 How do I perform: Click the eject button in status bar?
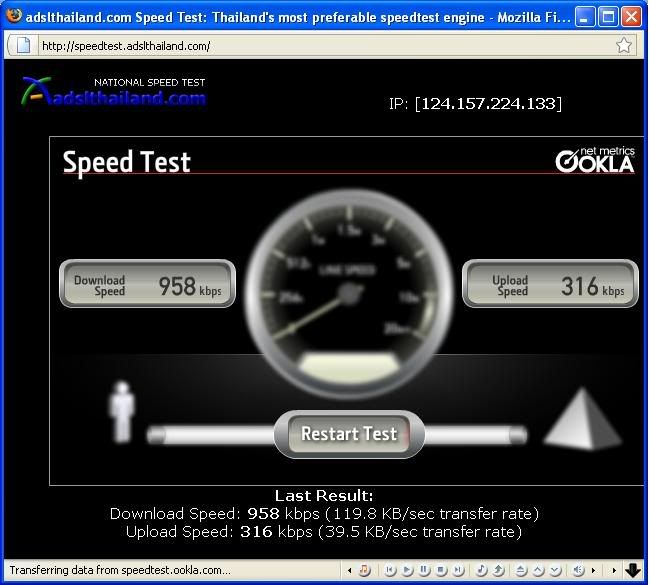(521, 570)
